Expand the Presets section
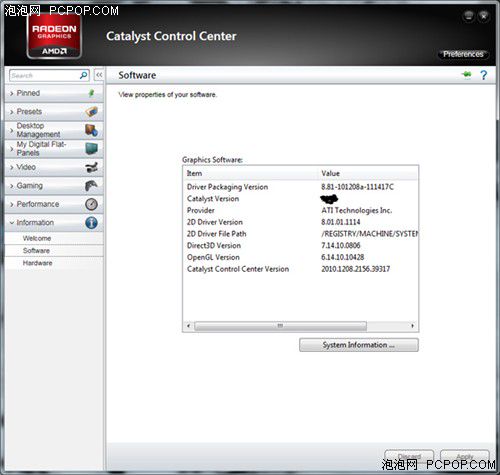The width and height of the screenshot is (500, 475). point(54,112)
